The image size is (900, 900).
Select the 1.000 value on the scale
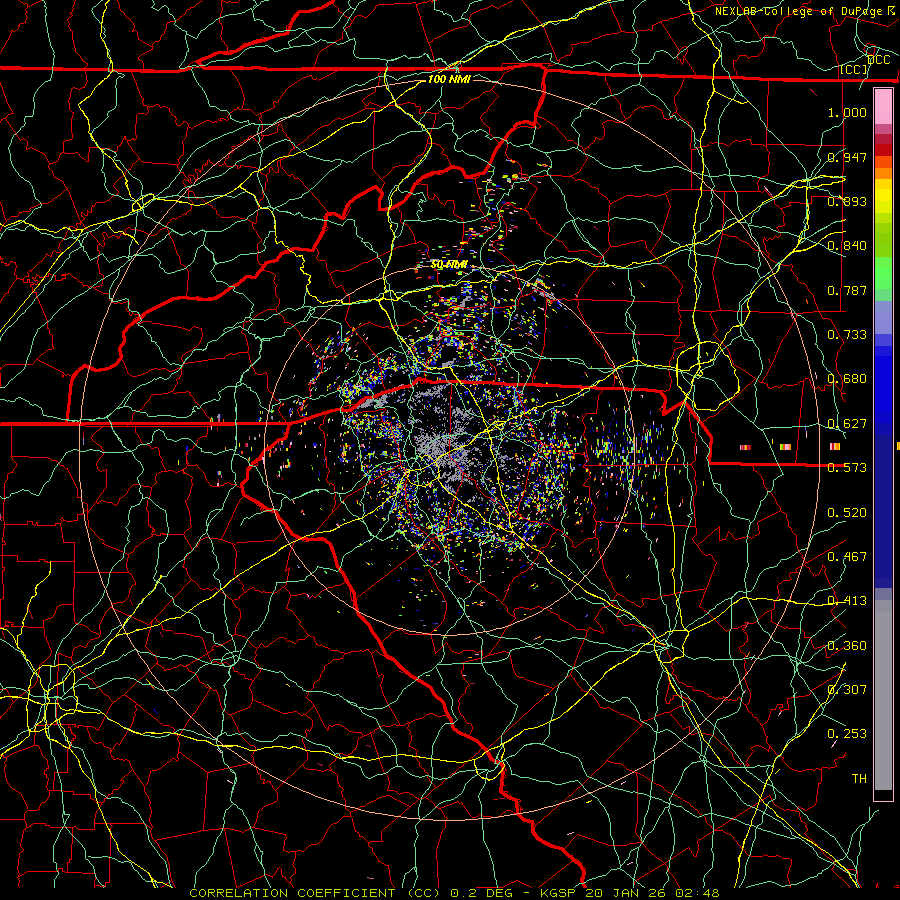tap(847, 112)
